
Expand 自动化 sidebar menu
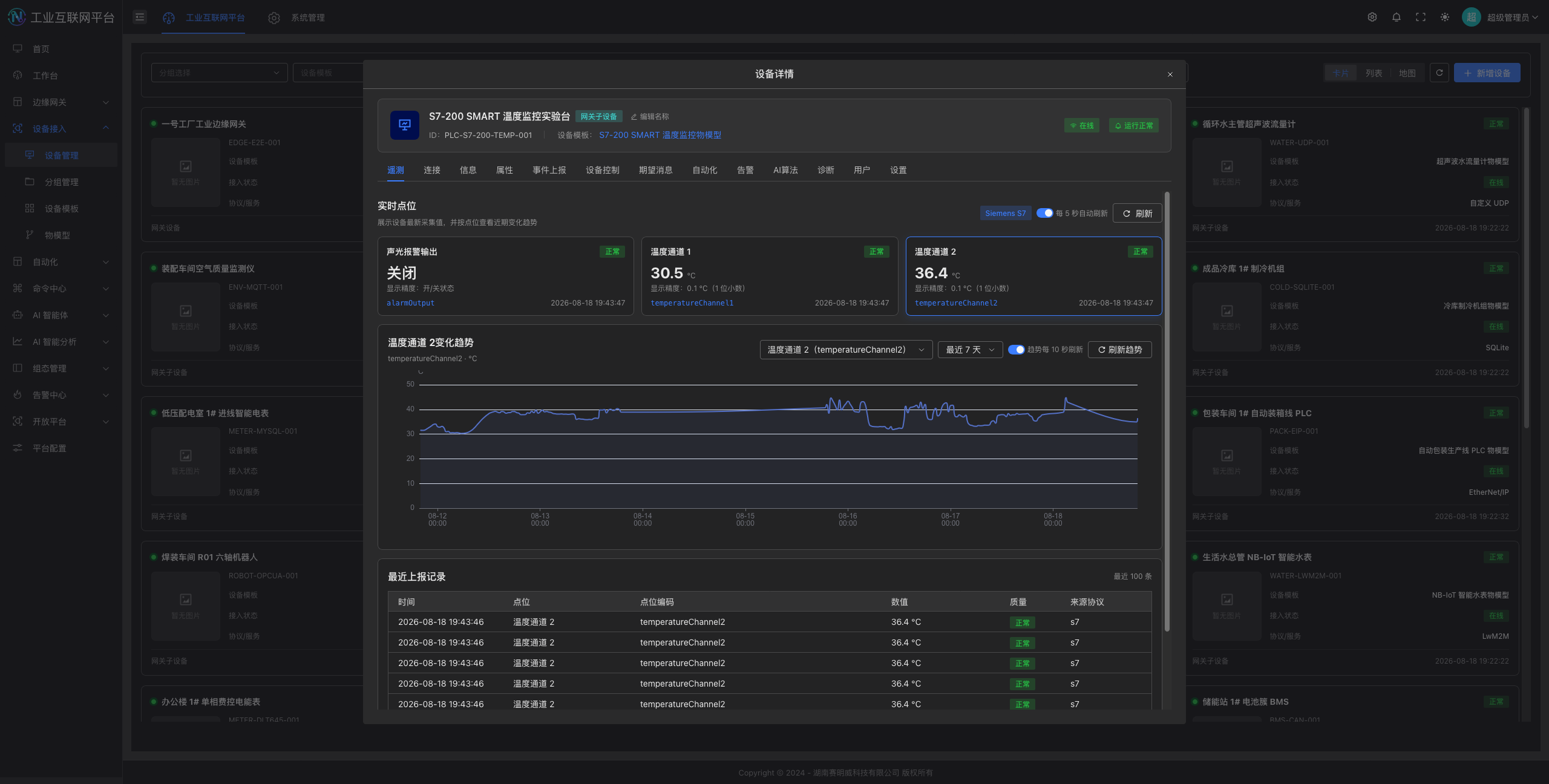point(61,262)
